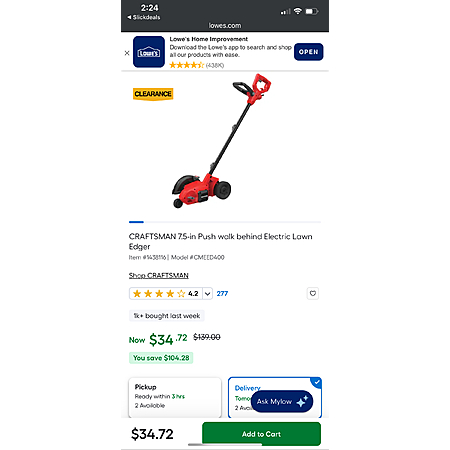Tap the cellular signal bars icon
Viewport: 450px width, 450px height.
pyautogui.click(x=285, y=12)
